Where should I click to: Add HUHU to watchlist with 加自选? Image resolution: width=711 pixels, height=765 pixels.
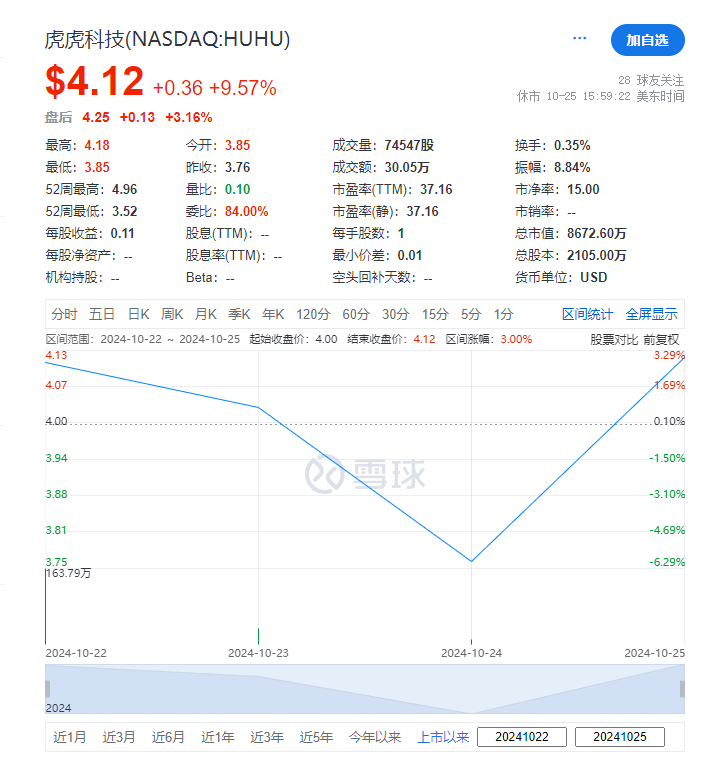pyautogui.click(x=647, y=40)
